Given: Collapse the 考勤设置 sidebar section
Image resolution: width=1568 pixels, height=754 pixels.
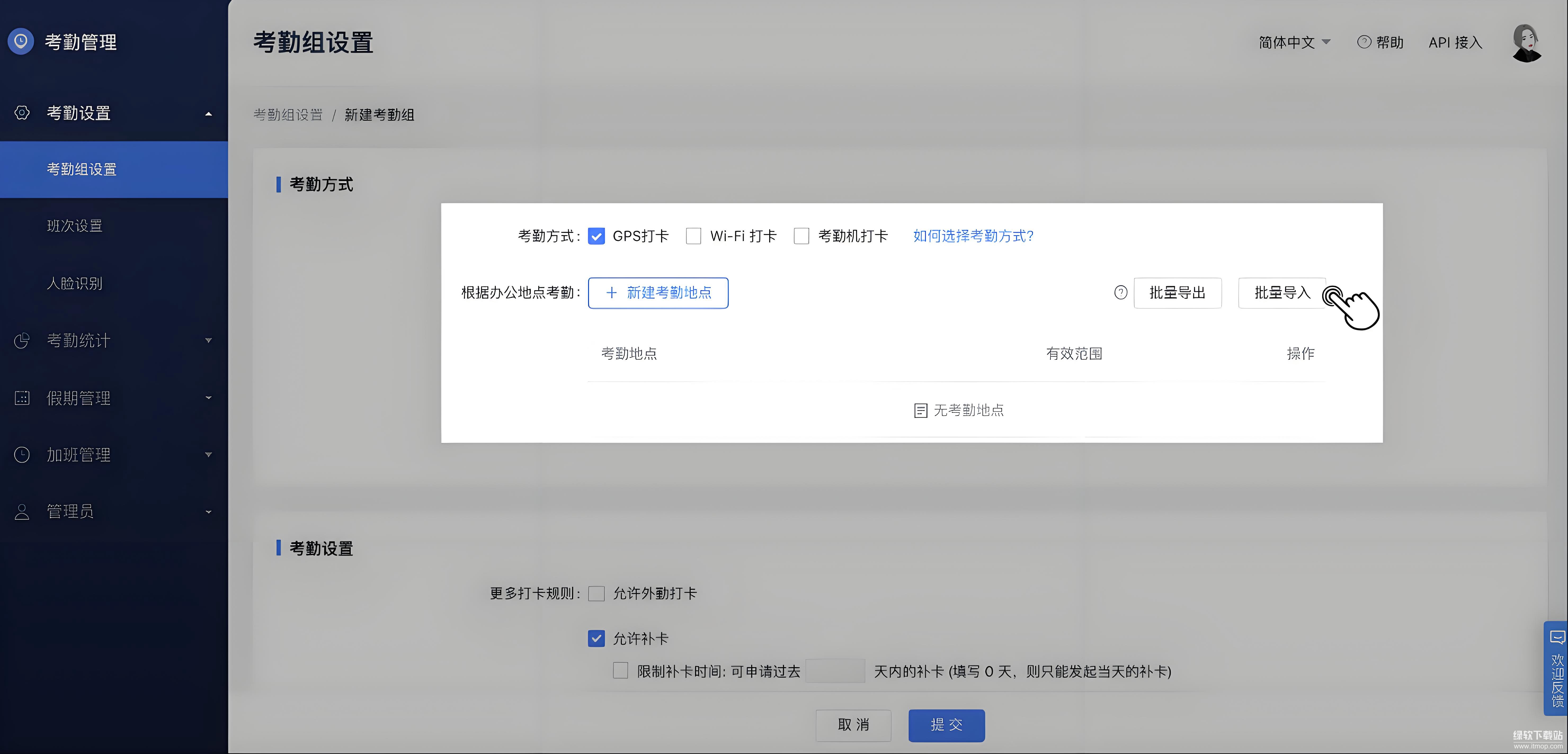Looking at the screenshot, I should (209, 113).
